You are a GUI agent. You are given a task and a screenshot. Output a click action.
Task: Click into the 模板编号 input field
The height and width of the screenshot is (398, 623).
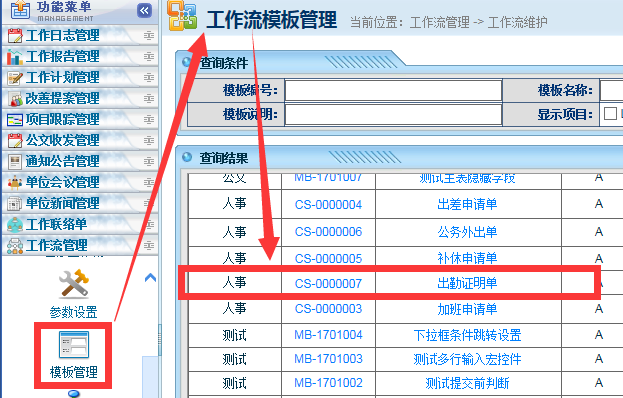[393, 90]
